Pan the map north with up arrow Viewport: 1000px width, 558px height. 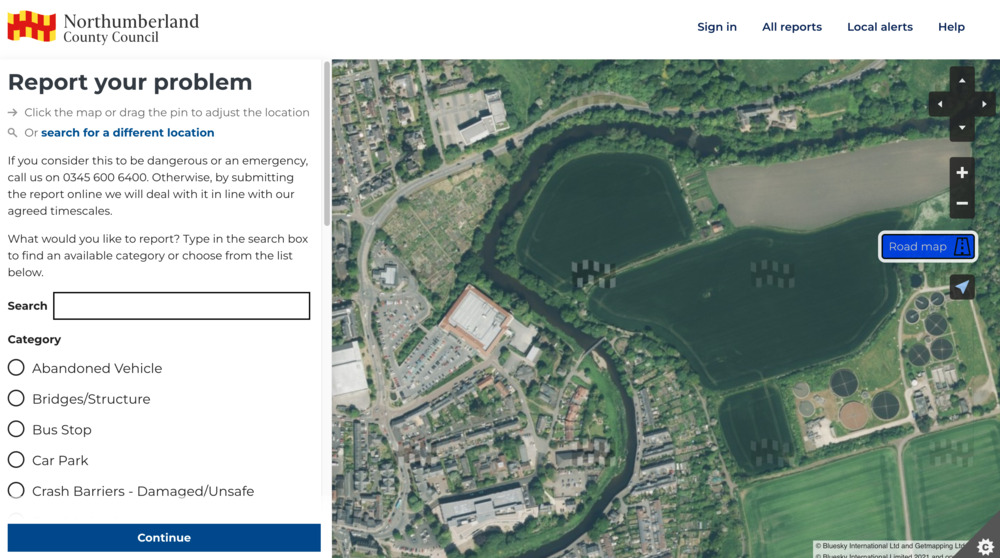tap(962, 81)
